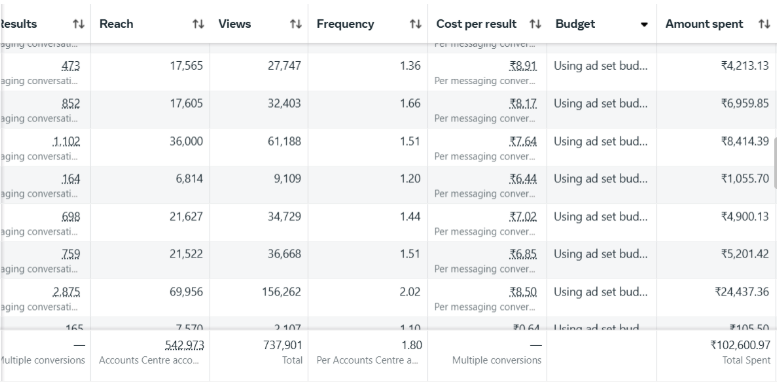Viewport: 777px width, 382px height.
Task: Select frequency value 1.20
Action: 410,179
